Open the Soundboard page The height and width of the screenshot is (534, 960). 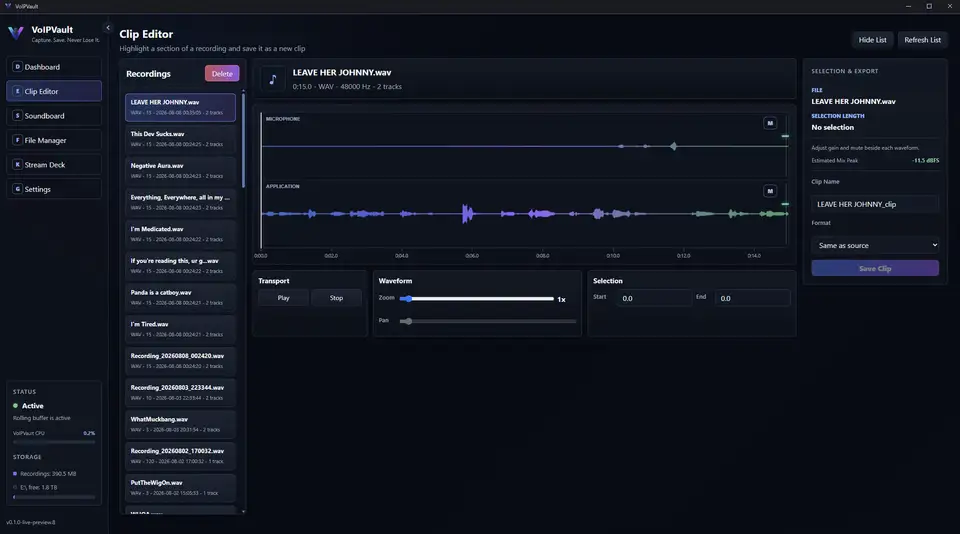click(x=54, y=116)
